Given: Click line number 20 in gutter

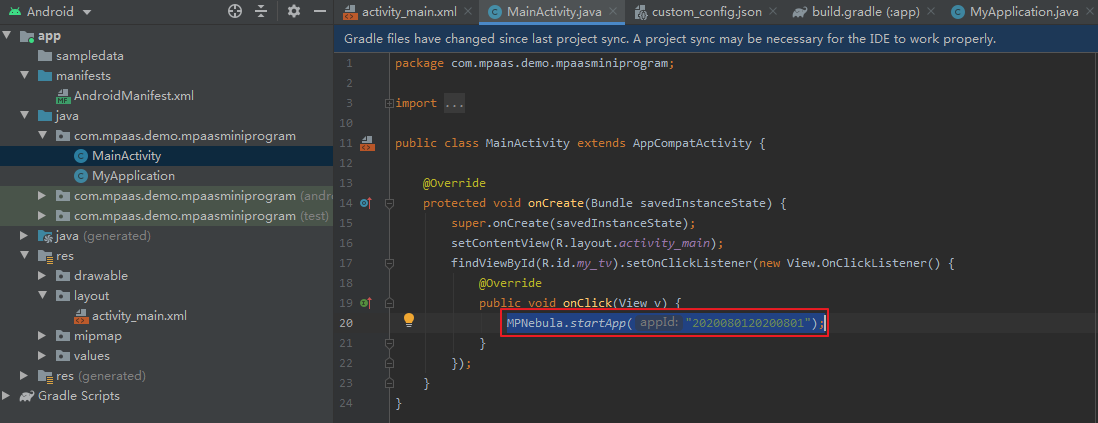Looking at the screenshot, I should [348, 323].
